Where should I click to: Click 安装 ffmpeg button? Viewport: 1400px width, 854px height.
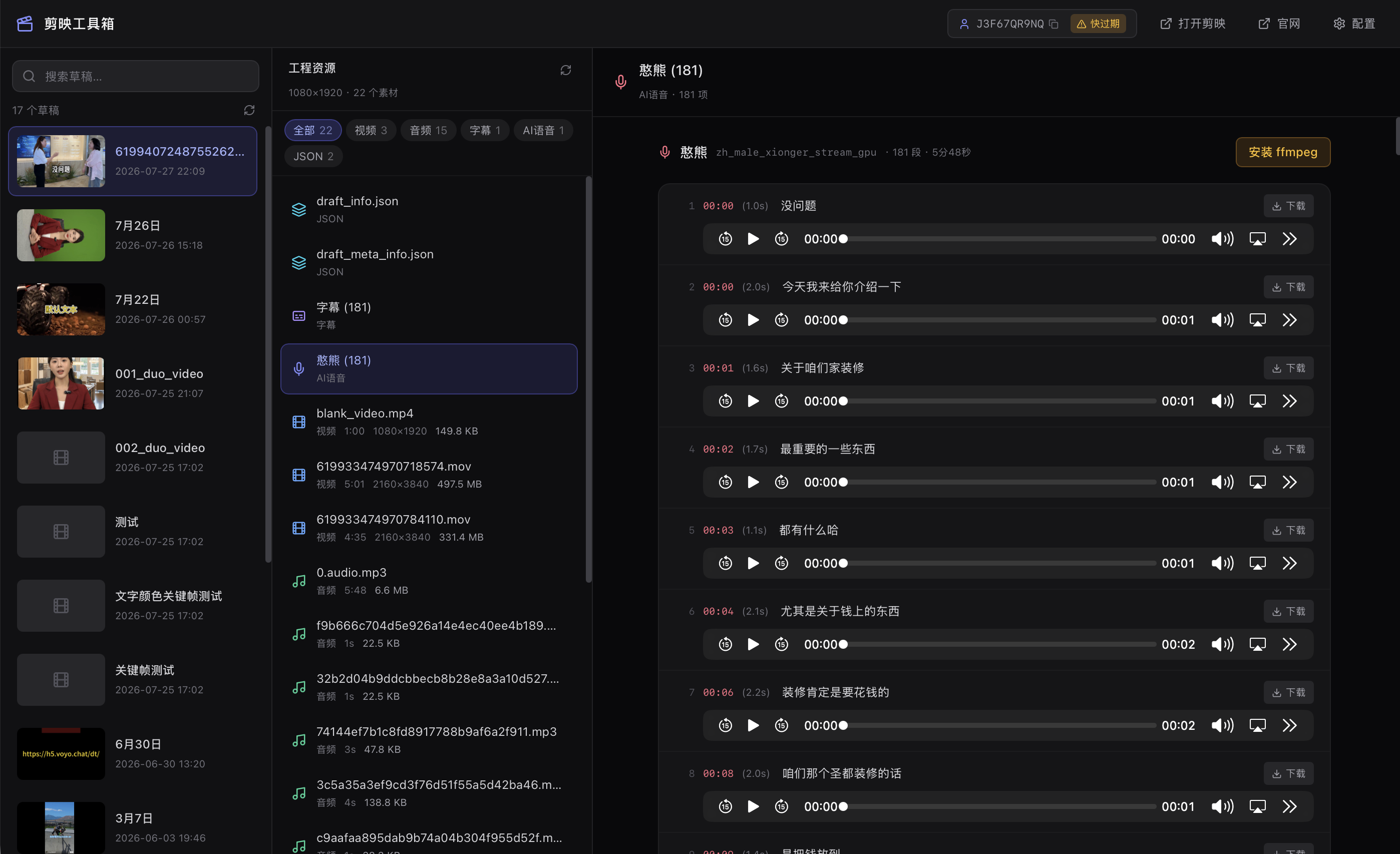[x=1282, y=152]
